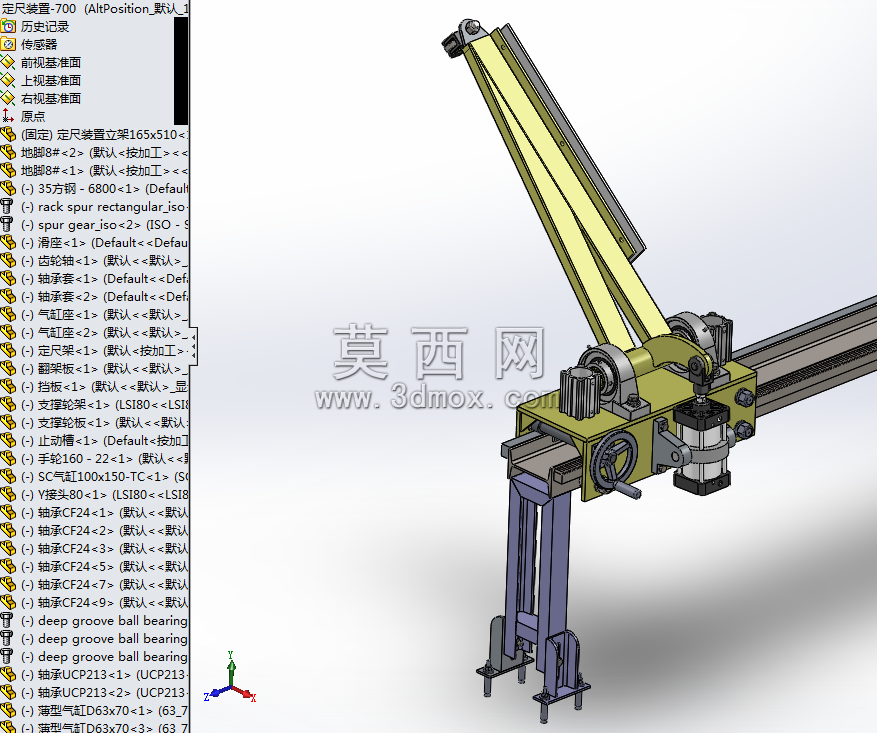Click the part icon beside 轴承UCP213<1>

[8, 674]
